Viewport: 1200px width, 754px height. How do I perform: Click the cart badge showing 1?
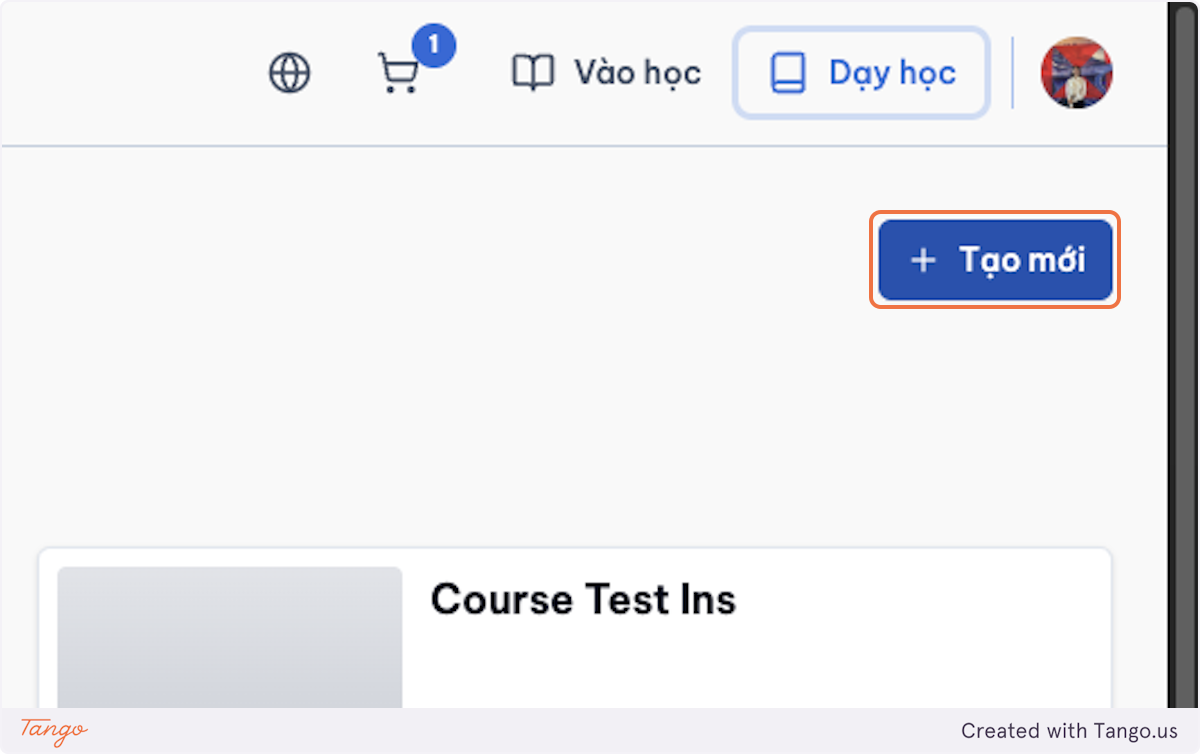(x=433, y=45)
